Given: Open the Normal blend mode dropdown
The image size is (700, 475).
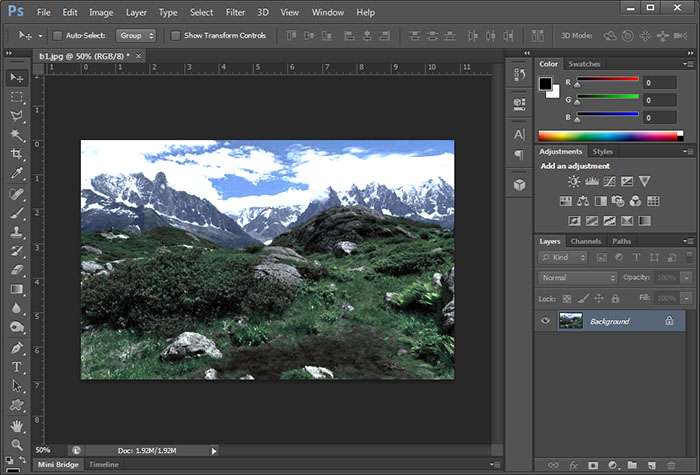Looking at the screenshot, I should pos(578,277).
